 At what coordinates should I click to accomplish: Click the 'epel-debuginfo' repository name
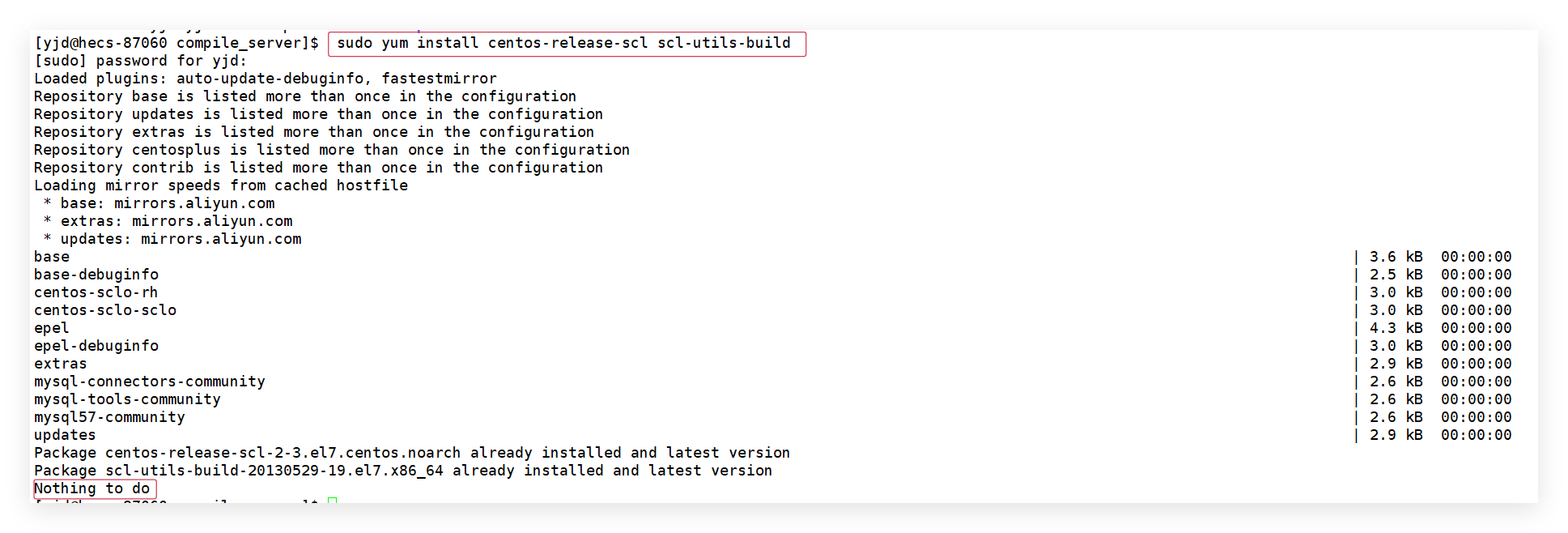tap(96, 346)
